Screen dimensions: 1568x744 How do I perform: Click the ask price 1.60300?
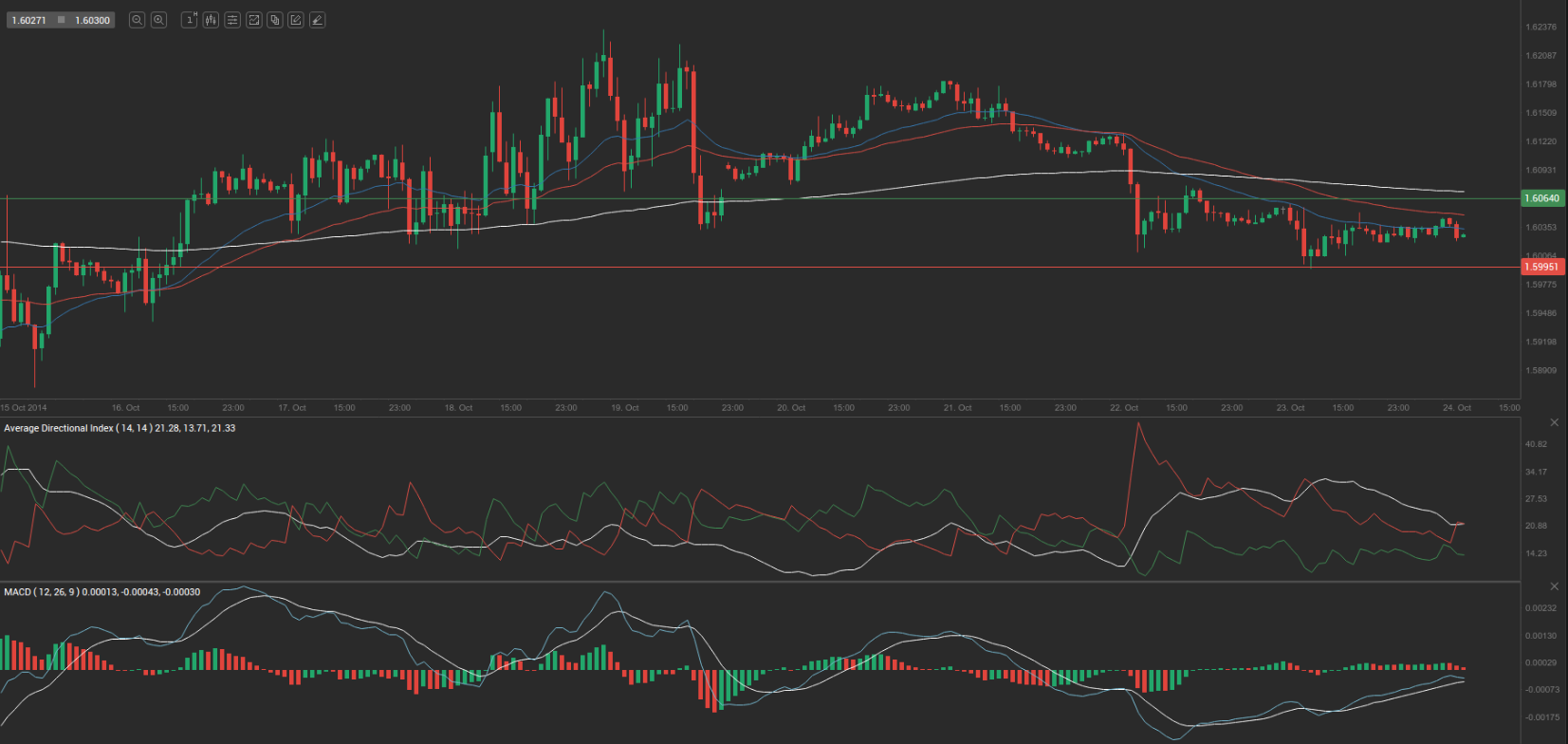pos(92,20)
